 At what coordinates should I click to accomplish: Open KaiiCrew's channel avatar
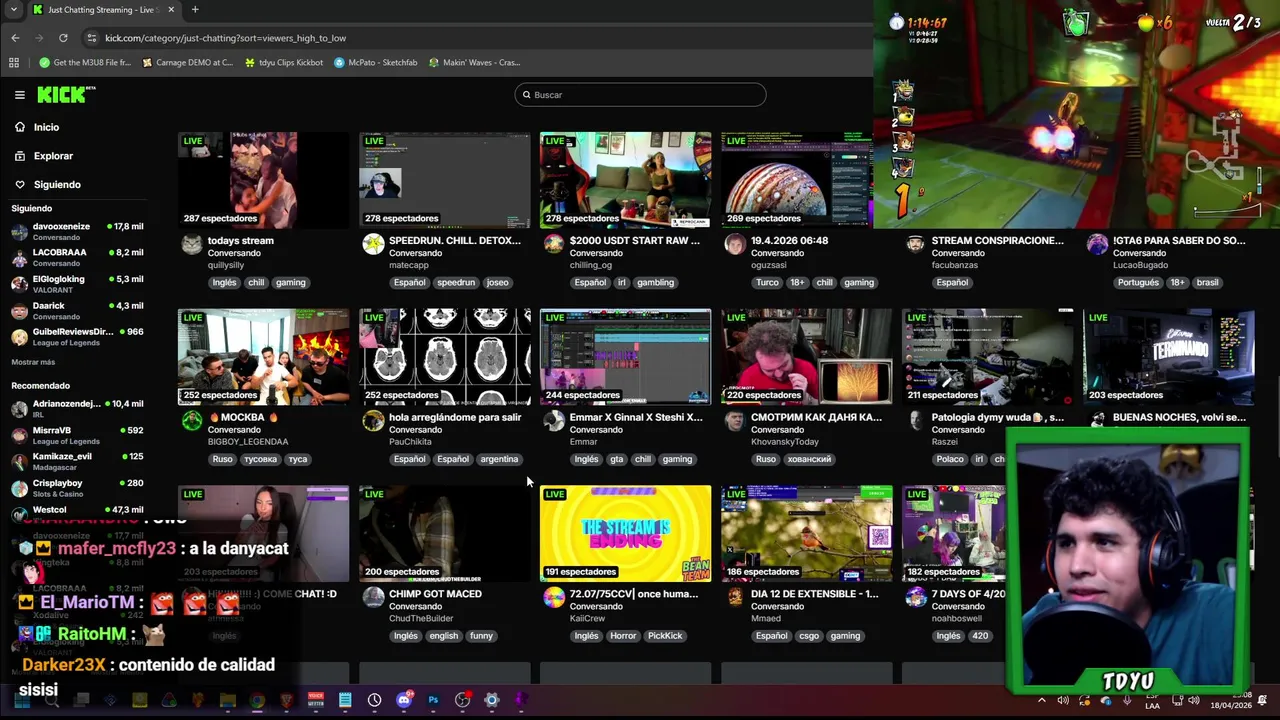point(554,598)
